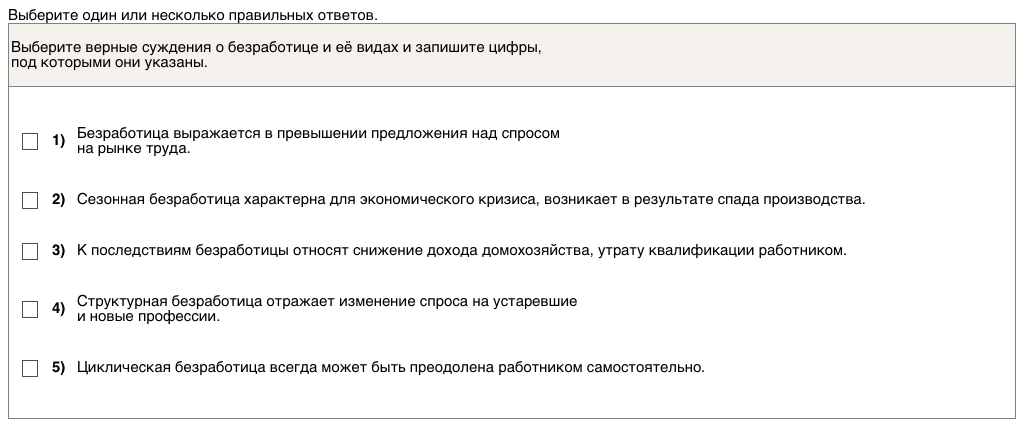Click the bold number label '1)'
The image size is (1024, 427).
tap(58, 141)
